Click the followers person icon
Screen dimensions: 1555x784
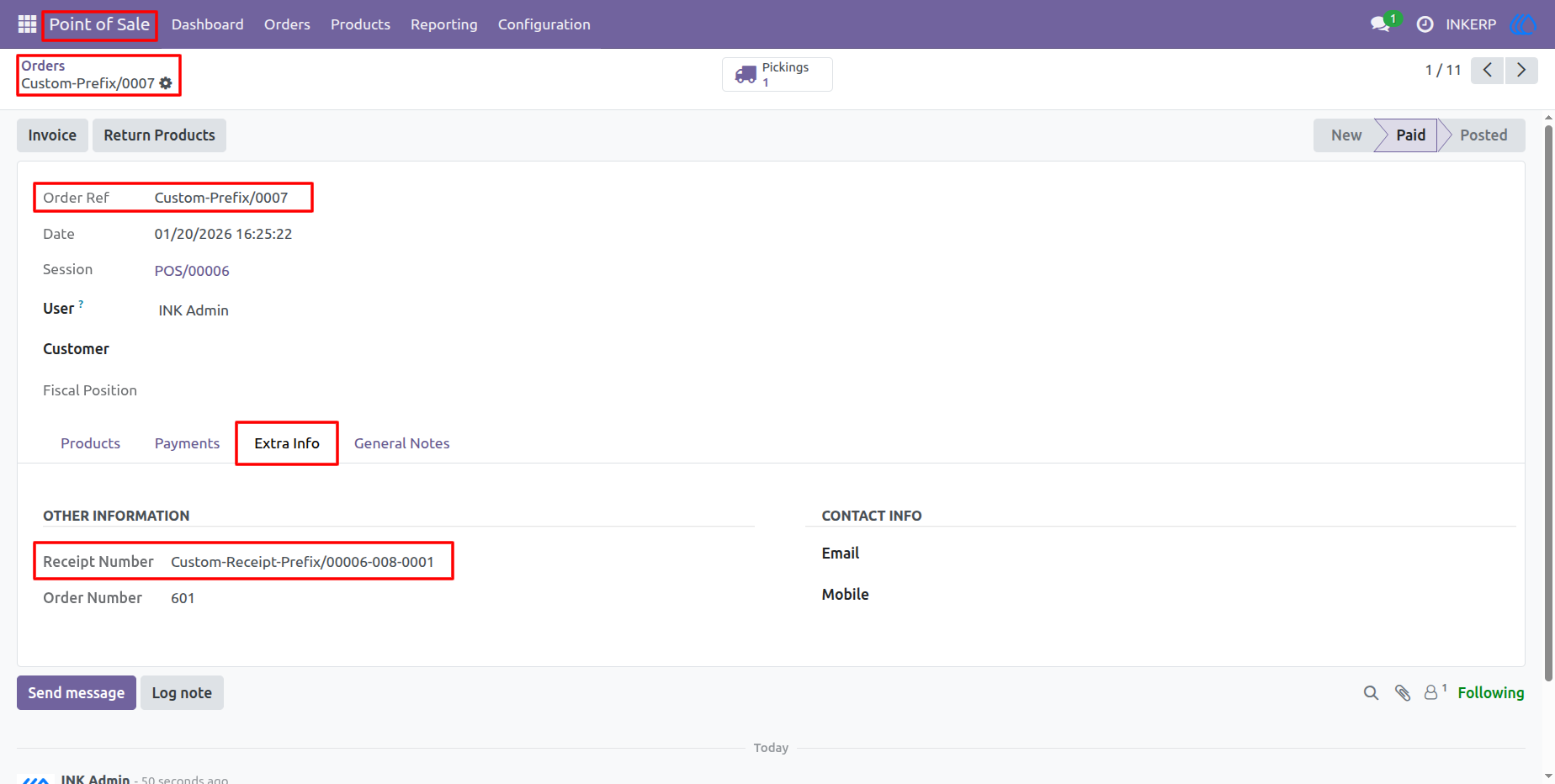tap(1432, 692)
